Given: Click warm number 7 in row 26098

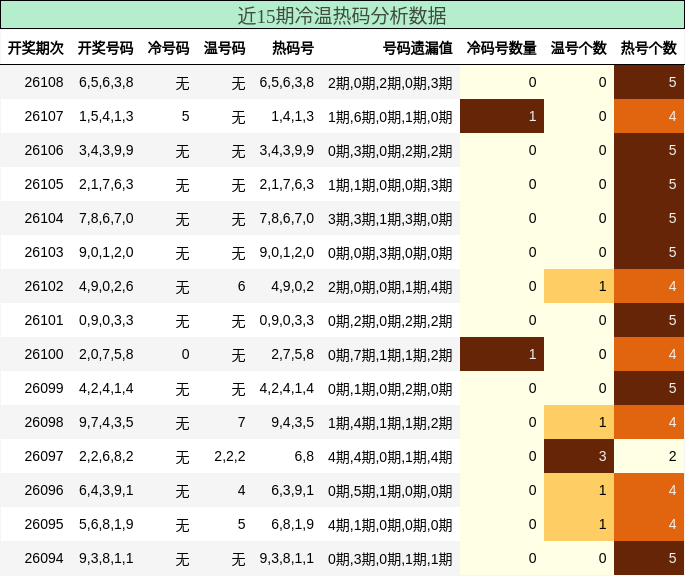Looking at the screenshot, I should tap(241, 422).
